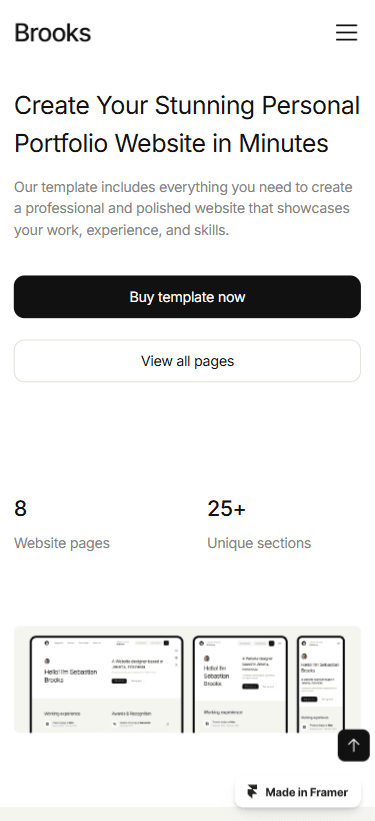
Task: Select the desktop mockup preview
Action: 107,684
